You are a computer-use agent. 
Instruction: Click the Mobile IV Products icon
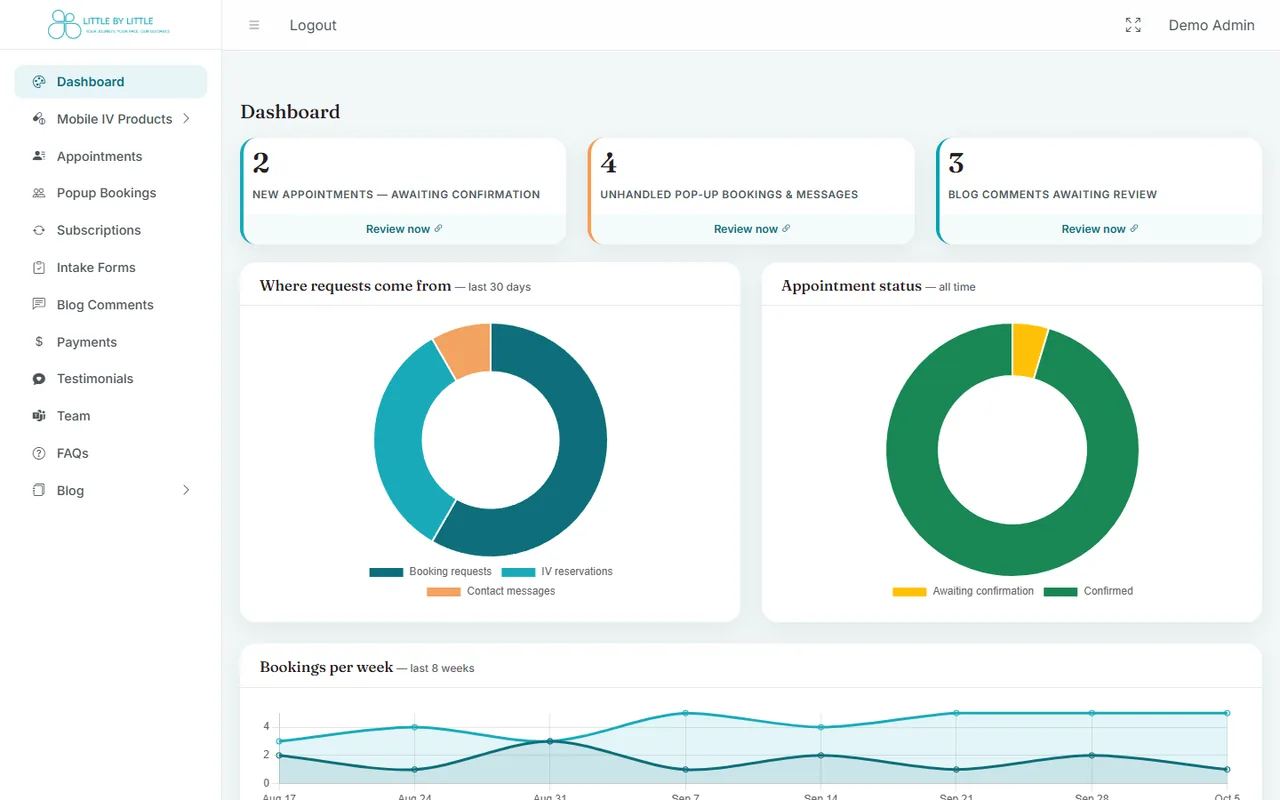click(39, 119)
